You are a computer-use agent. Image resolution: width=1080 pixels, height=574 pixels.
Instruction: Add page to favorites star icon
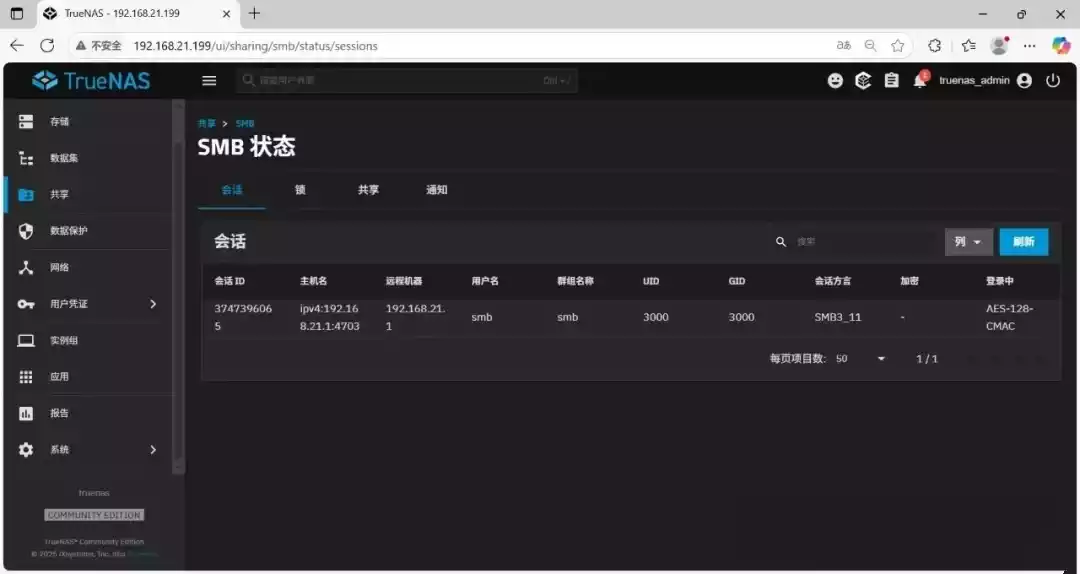click(897, 45)
